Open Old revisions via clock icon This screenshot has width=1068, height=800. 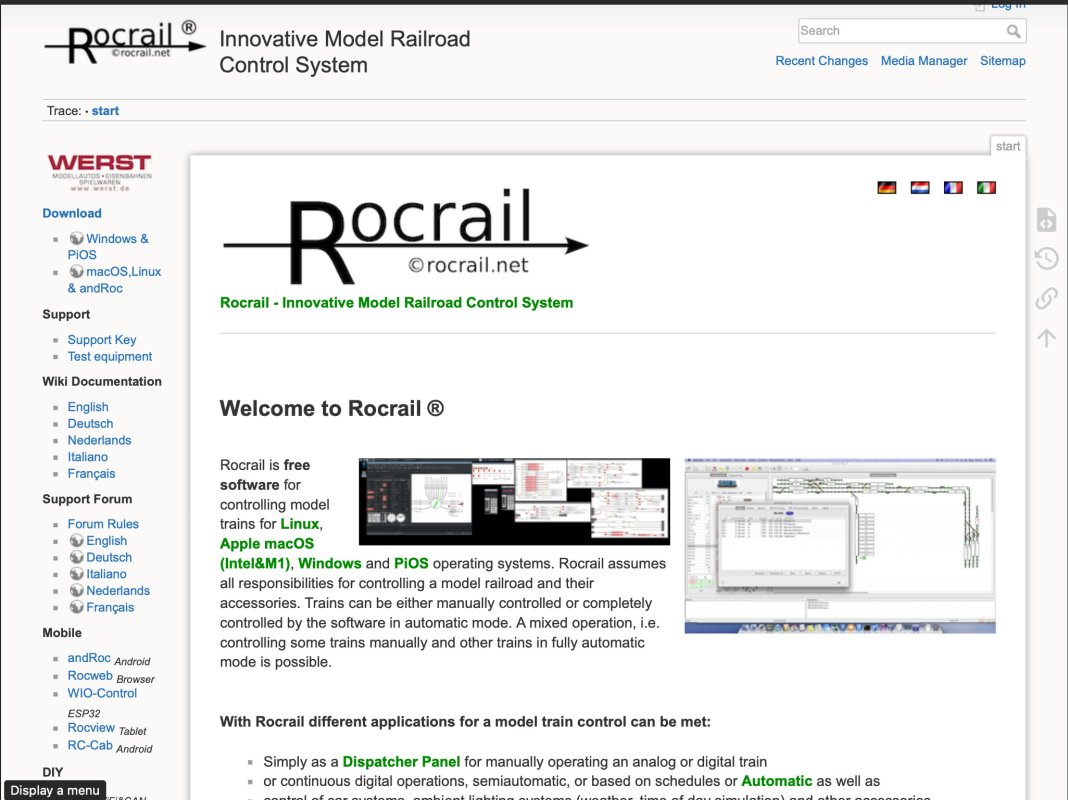1045,258
